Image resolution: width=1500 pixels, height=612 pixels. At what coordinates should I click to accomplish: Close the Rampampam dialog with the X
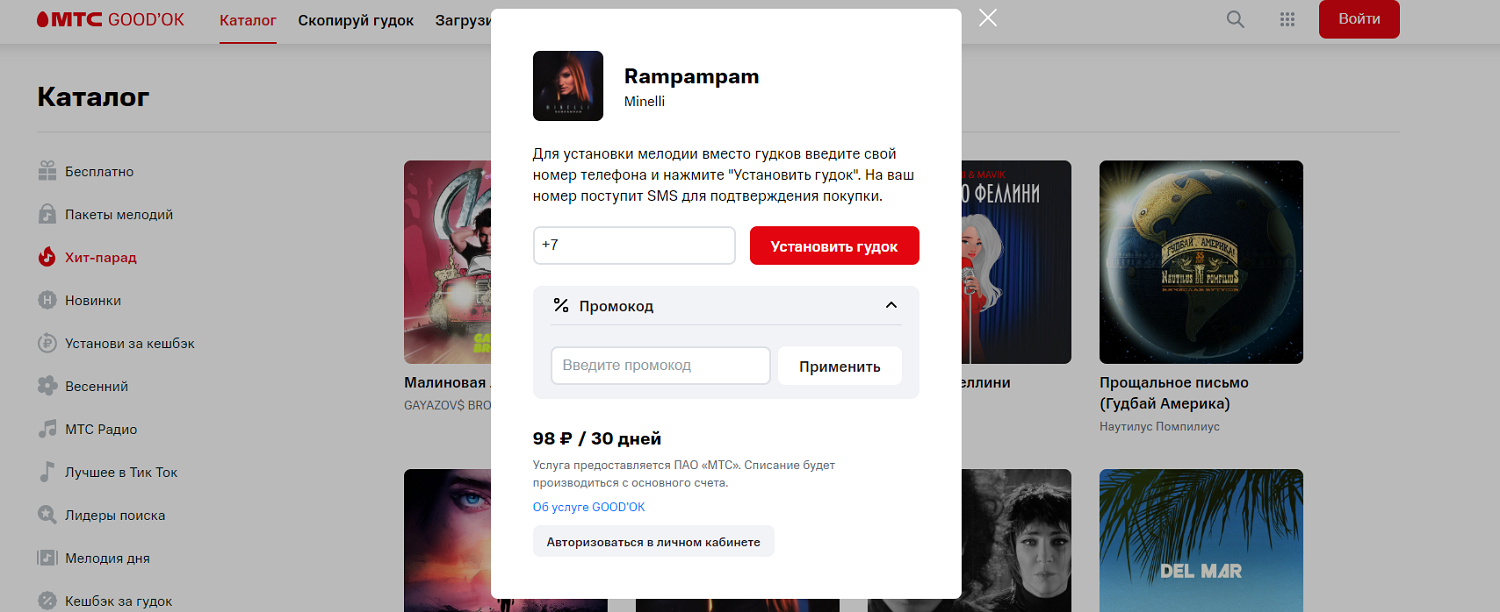point(988,18)
